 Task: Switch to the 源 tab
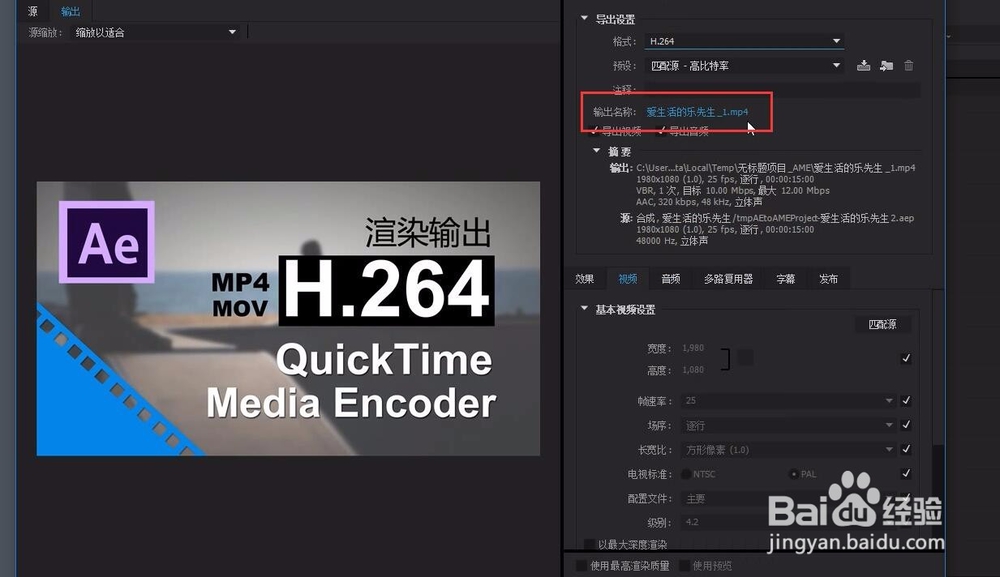(33, 11)
